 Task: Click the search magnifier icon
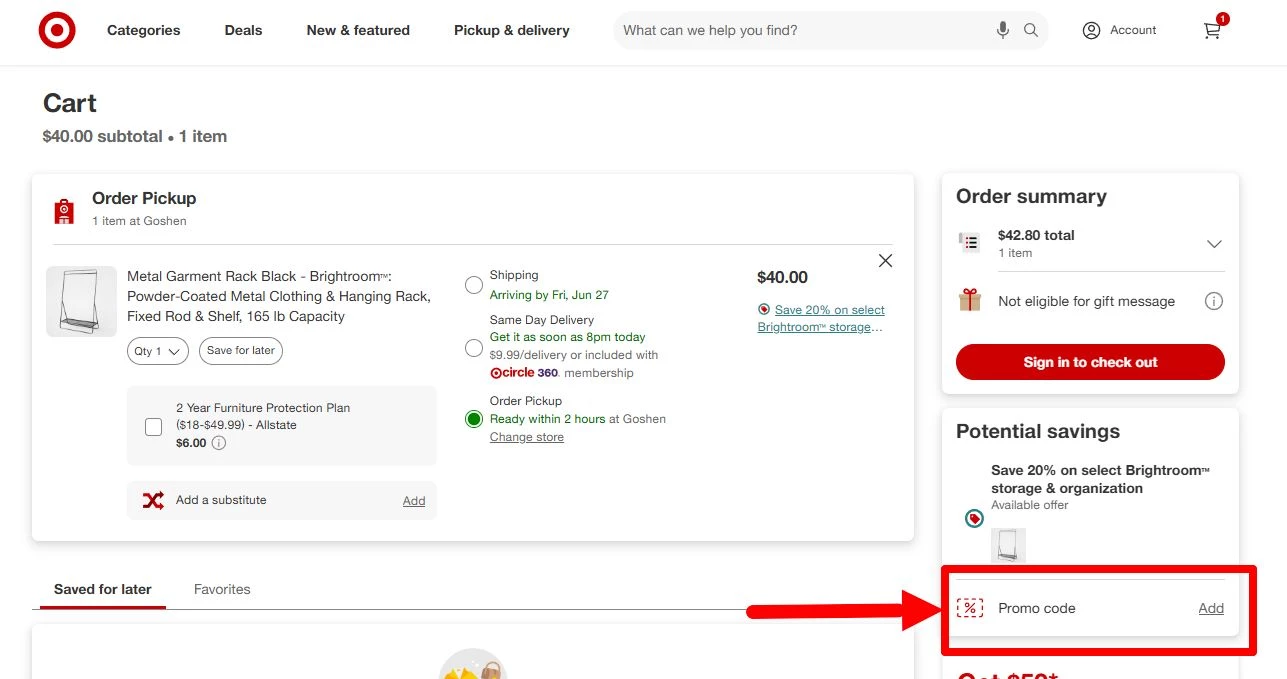[x=1031, y=30]
